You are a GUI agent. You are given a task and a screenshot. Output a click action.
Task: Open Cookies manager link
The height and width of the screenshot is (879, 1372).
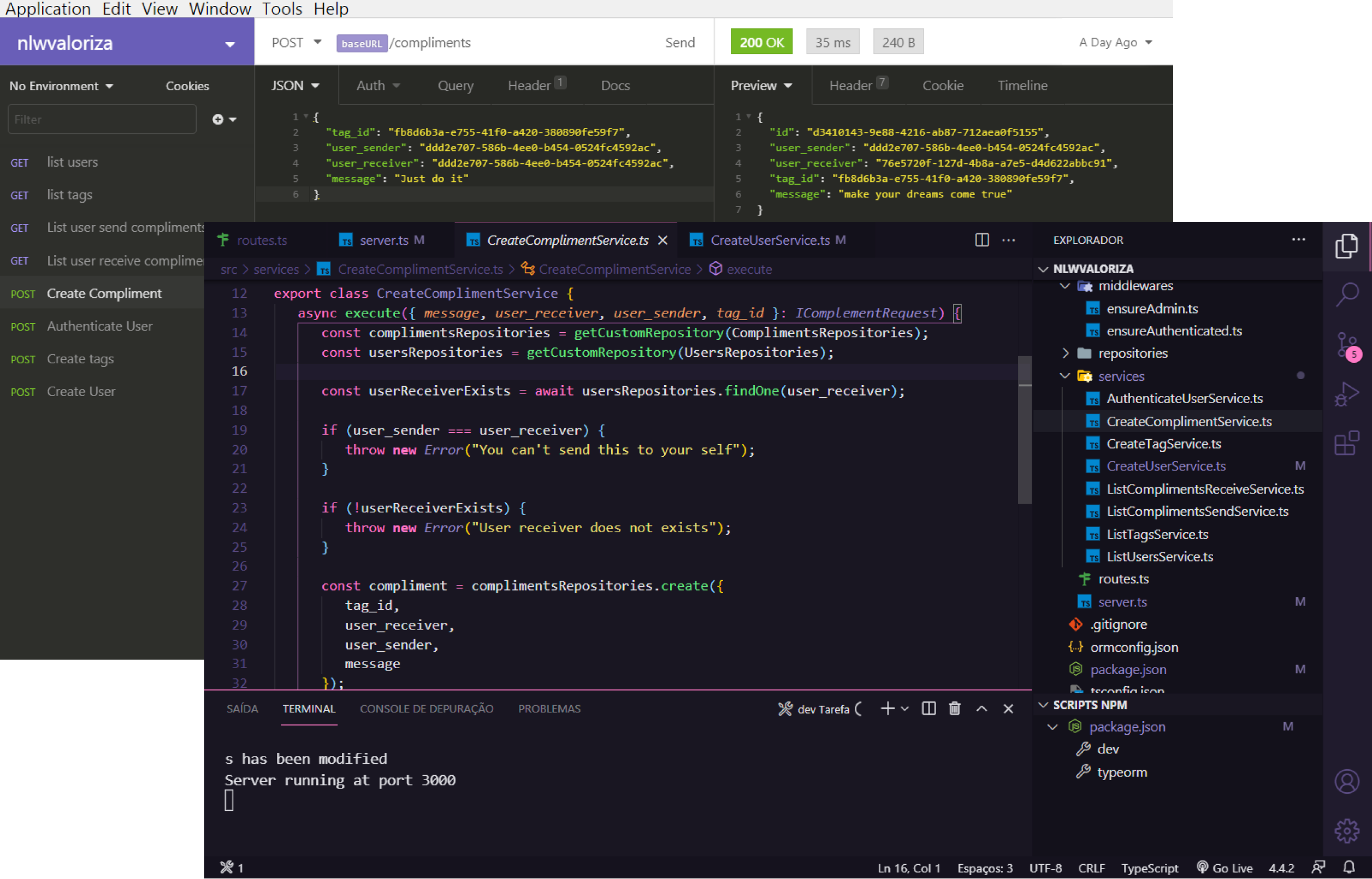(187, 86)
